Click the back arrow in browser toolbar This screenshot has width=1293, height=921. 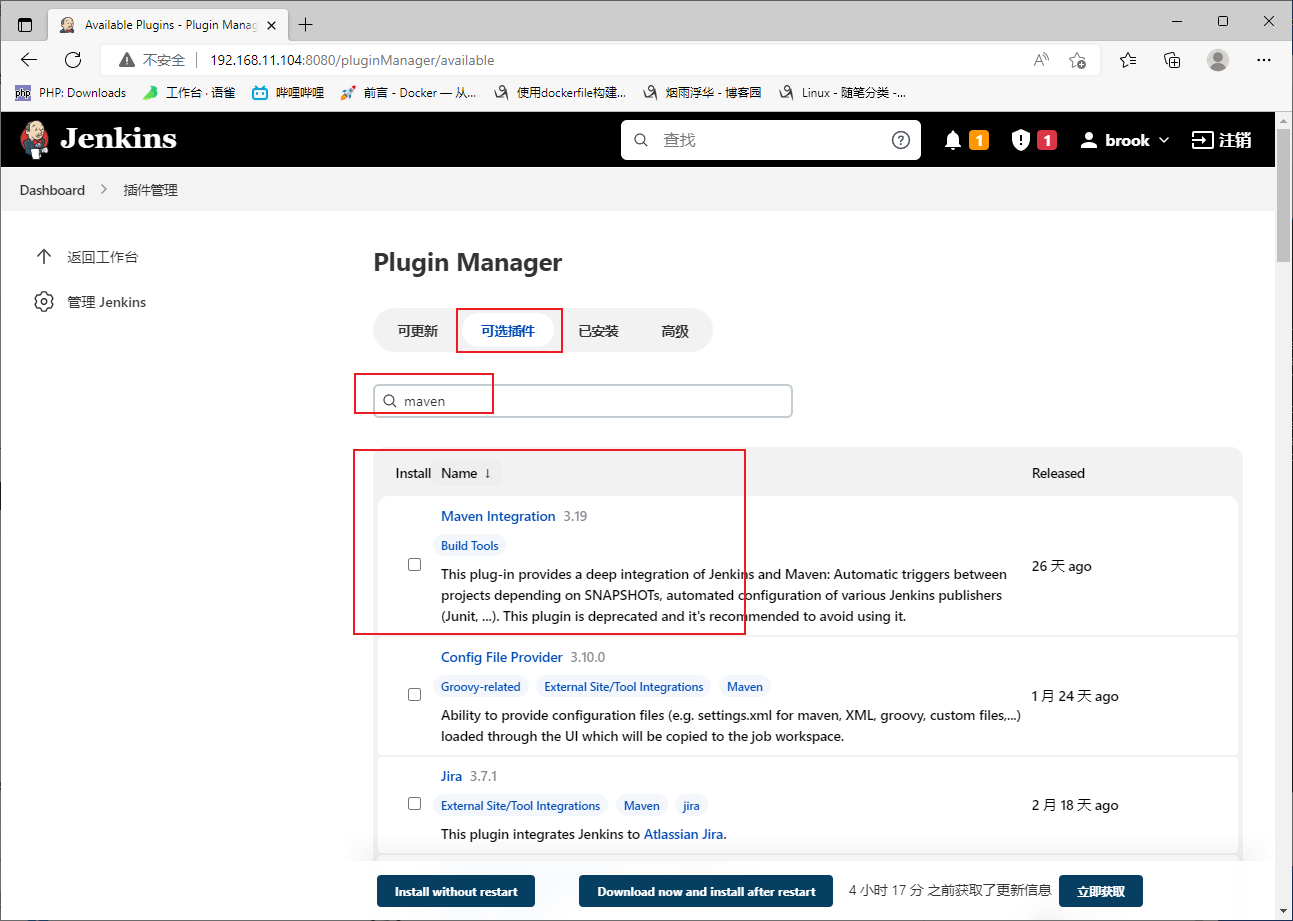(x=29, y=60)
